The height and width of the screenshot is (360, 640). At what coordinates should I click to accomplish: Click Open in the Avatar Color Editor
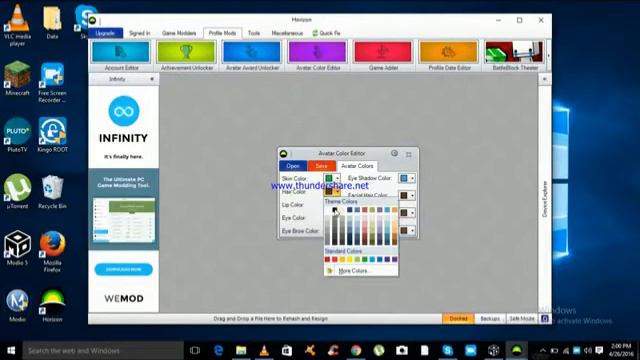click(293, 166)
